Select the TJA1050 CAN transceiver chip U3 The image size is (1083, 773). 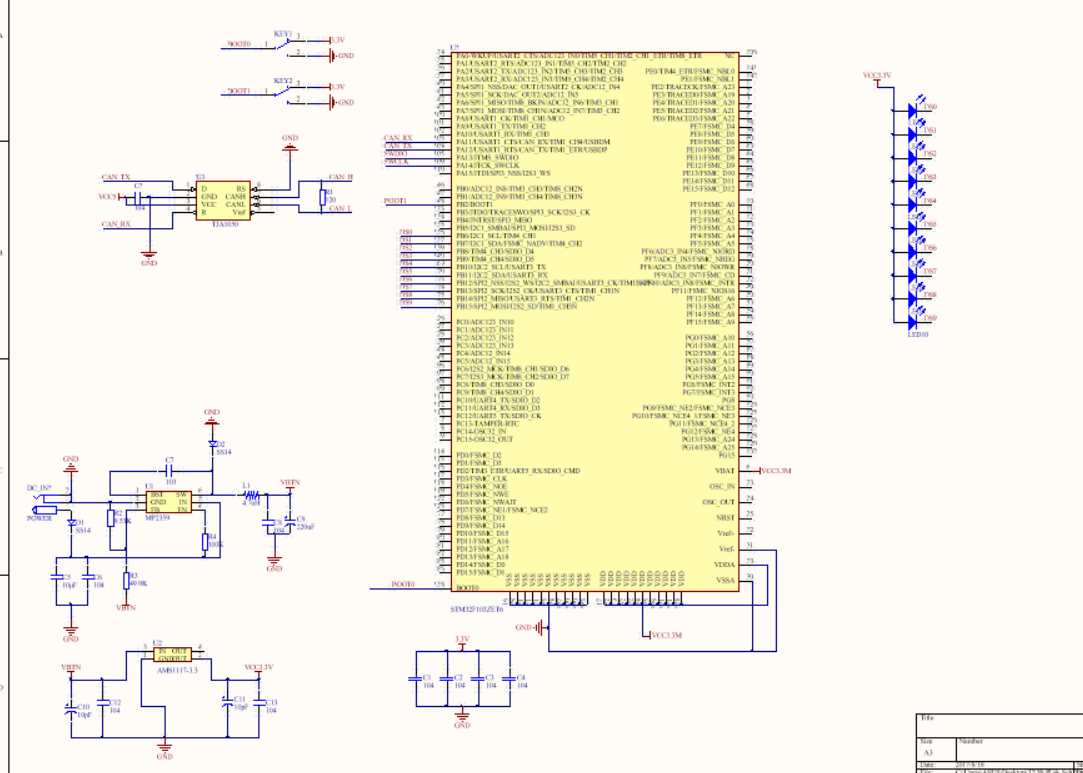pyautogui.click(x=222, y=201)
